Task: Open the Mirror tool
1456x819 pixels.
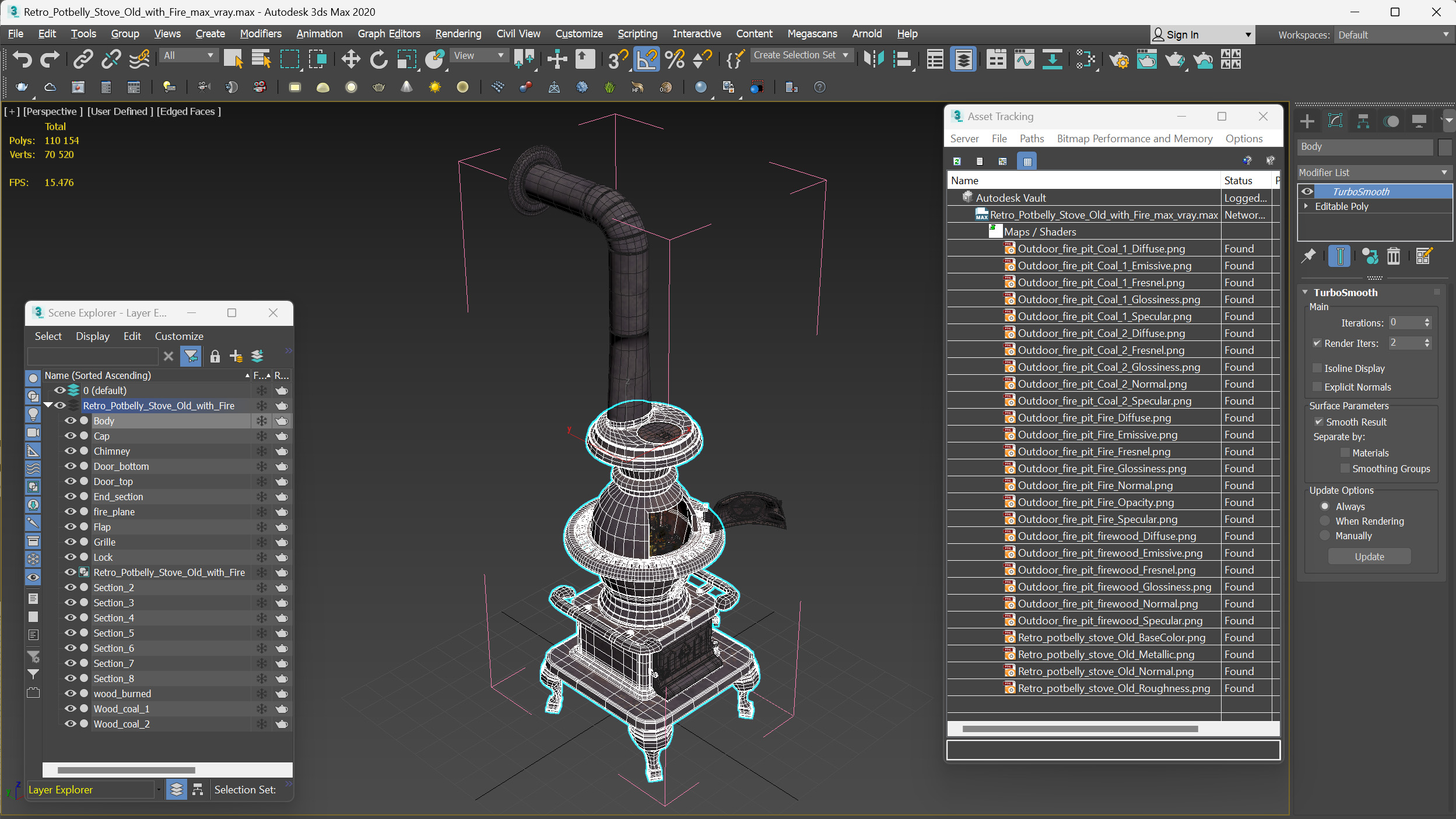Action: click(x=873, y=59)
